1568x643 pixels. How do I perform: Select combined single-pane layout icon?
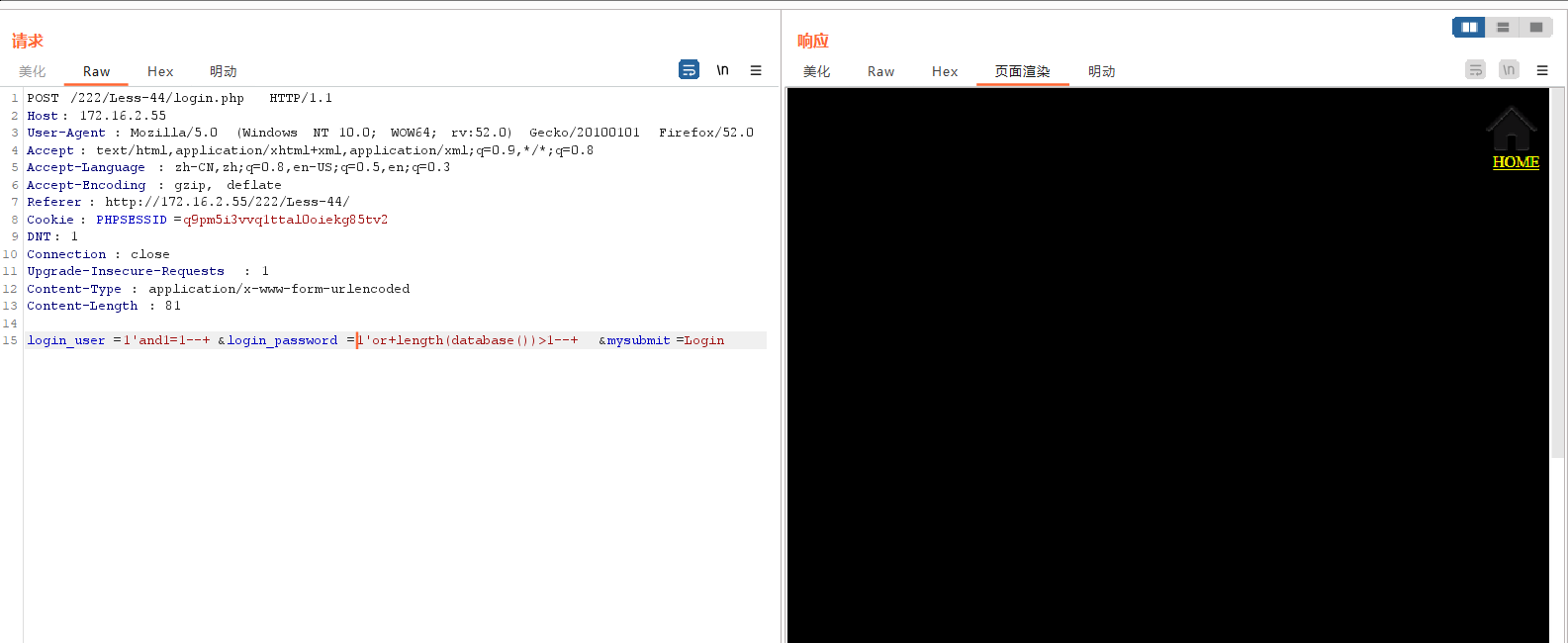click(x=1536, y=27)
